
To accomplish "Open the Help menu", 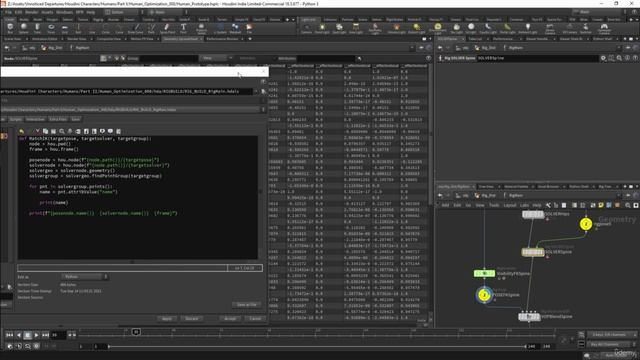I will [x=91, y=12].
